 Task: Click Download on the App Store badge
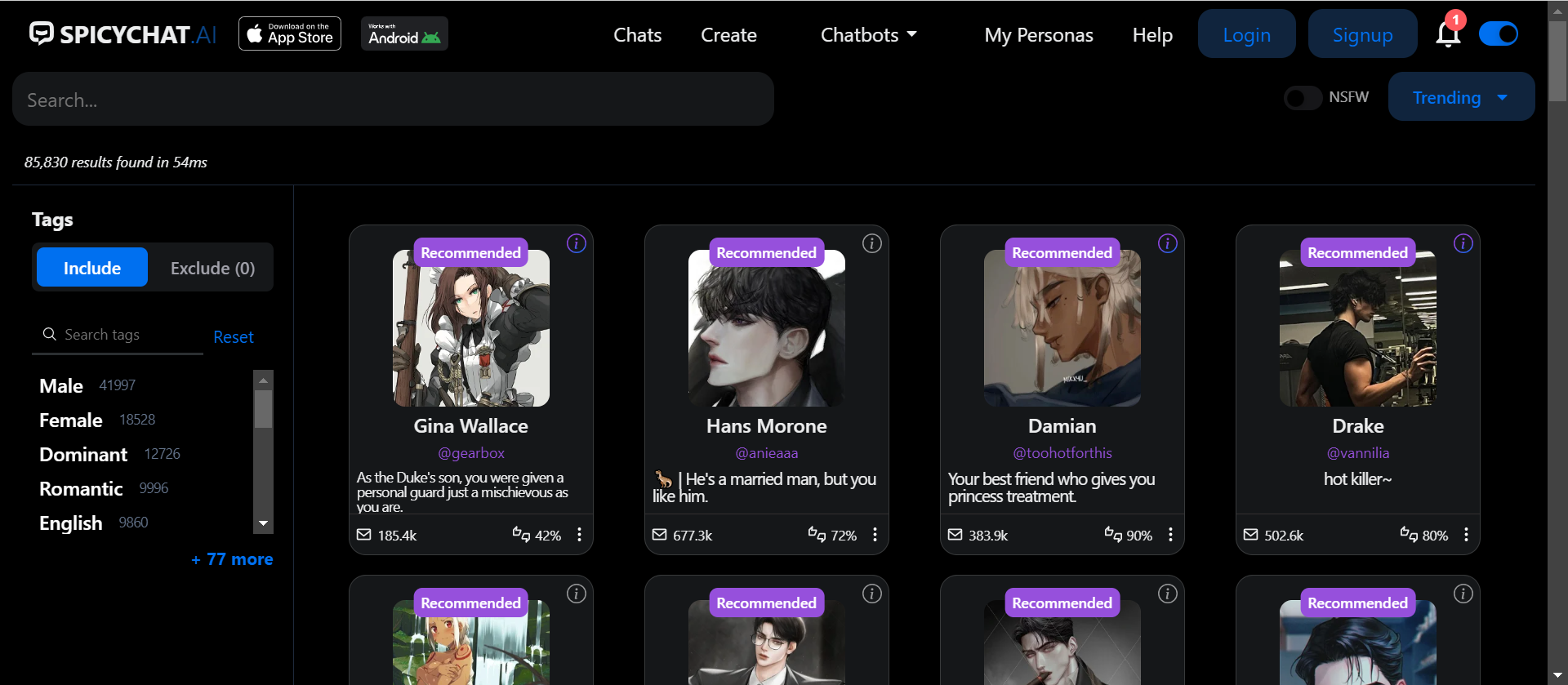pos(290,34)
